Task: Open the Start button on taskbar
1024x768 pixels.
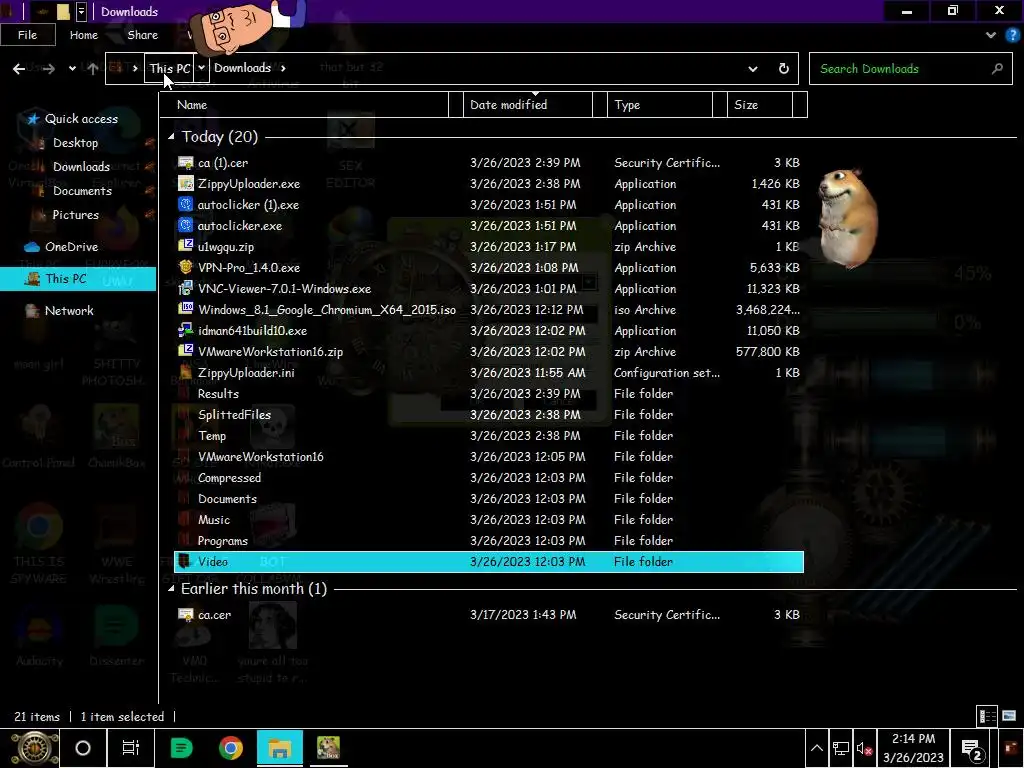Action: pyautogui.click(x=35, y=748)
